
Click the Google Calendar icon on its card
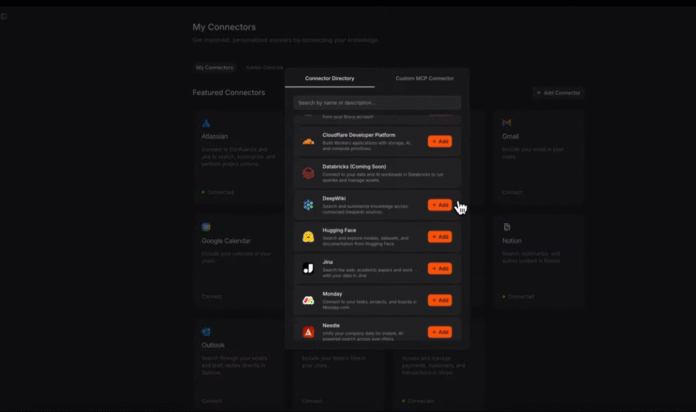tap(206, 227)
